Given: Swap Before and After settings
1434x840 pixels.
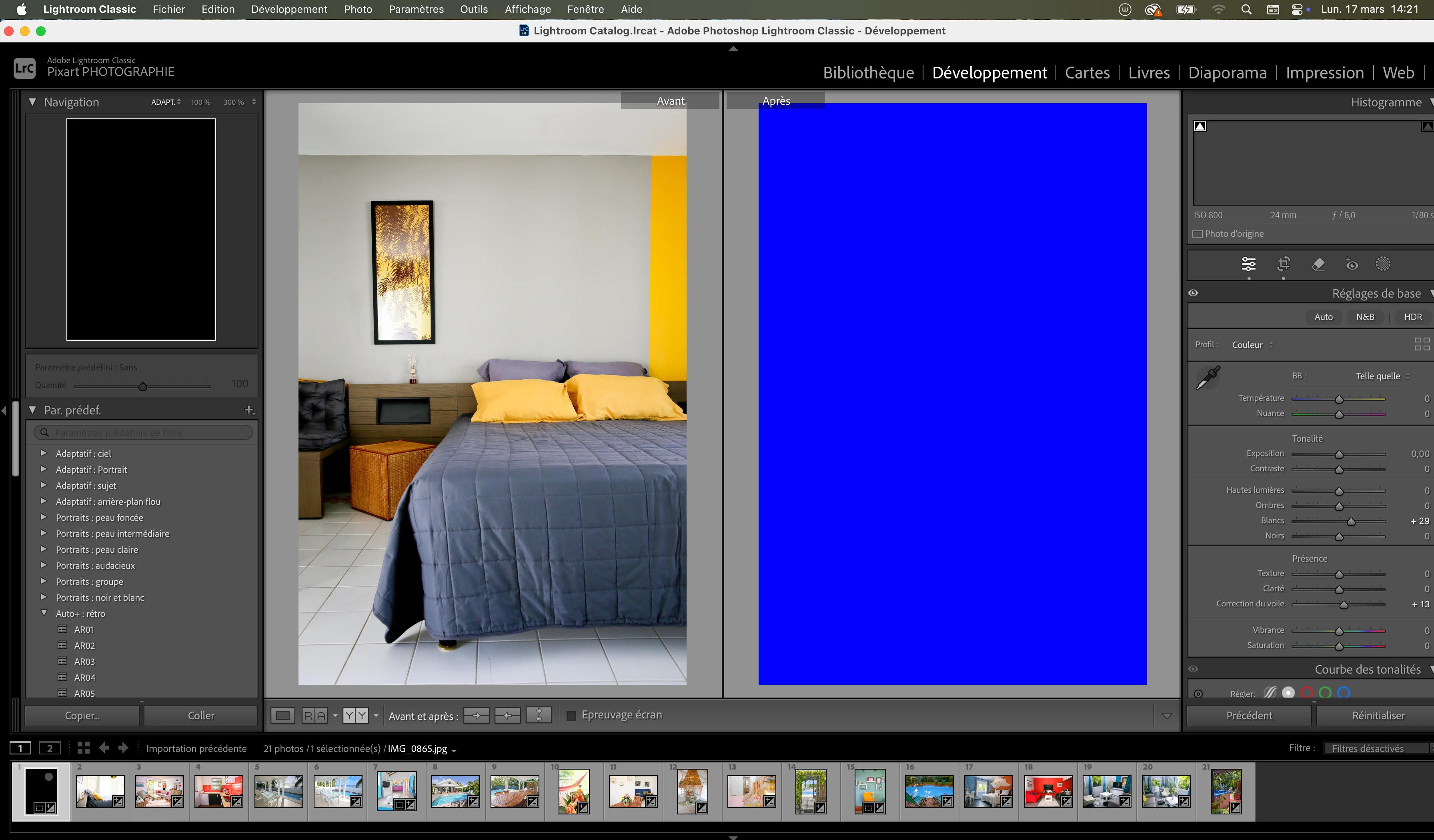Looking at the screenshot, I should [538, 716].
